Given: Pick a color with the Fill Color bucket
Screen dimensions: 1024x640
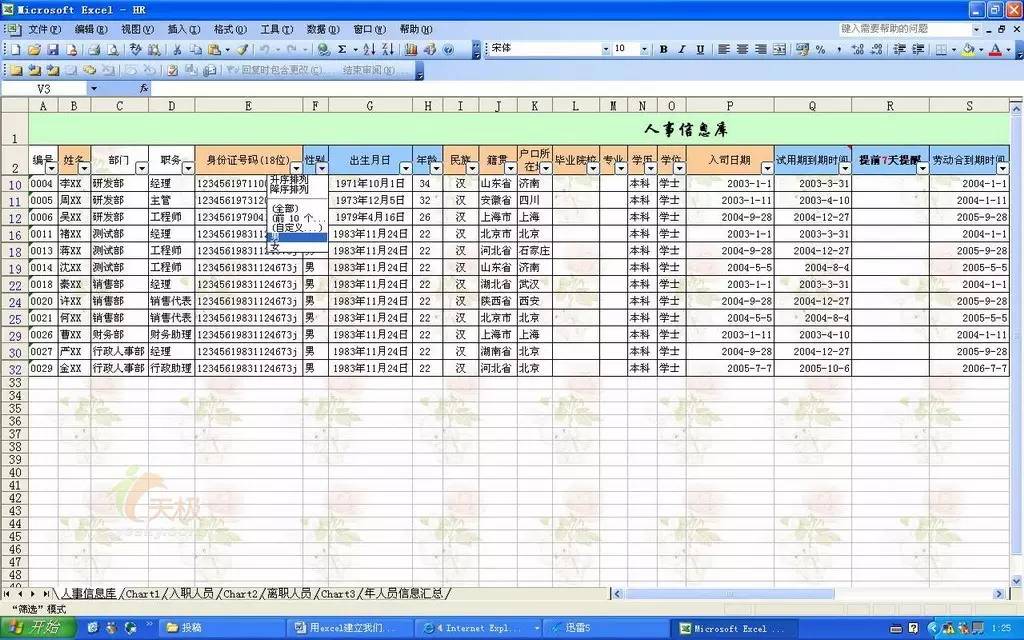Looking at the screenshot, I should pos(968,50).
